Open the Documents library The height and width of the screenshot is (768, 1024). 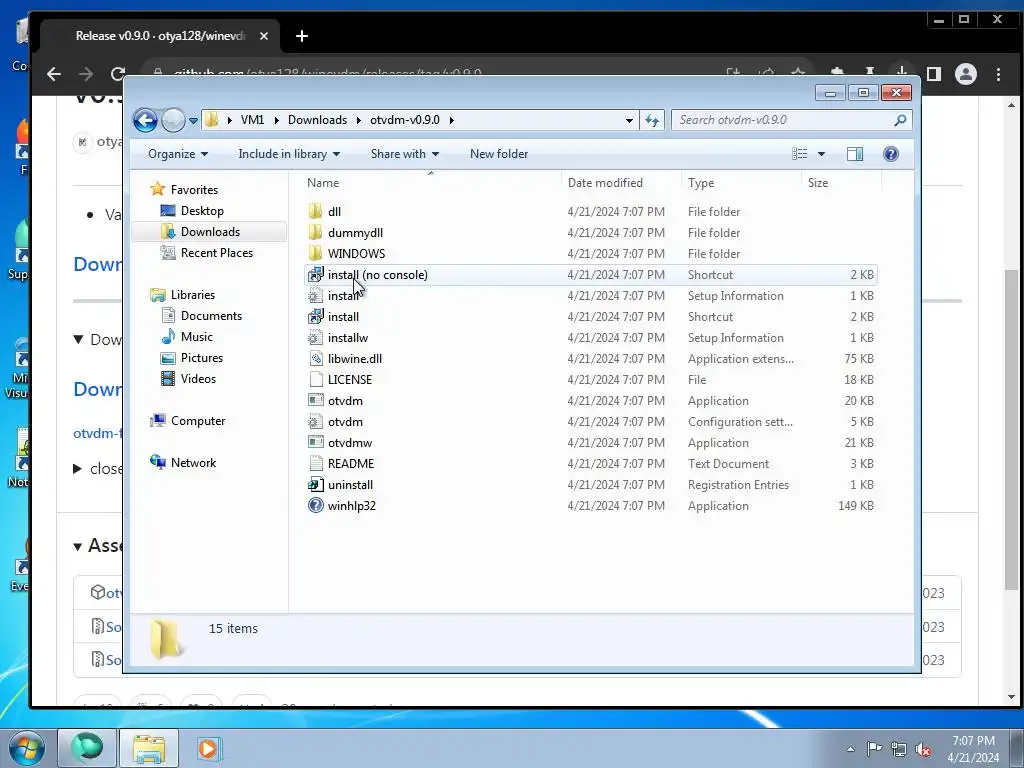(x=211, y=315)
